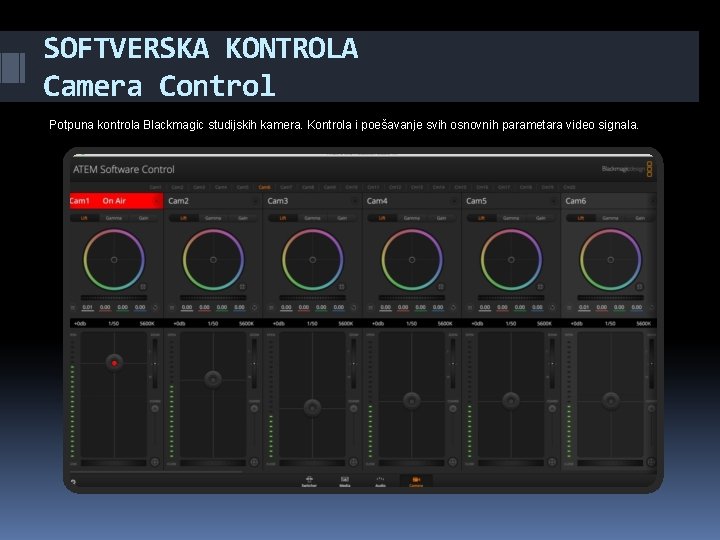
Task: Select highlighted Cam6 in camera selector row
Action: pyautogui.click(x=264, y=187)
